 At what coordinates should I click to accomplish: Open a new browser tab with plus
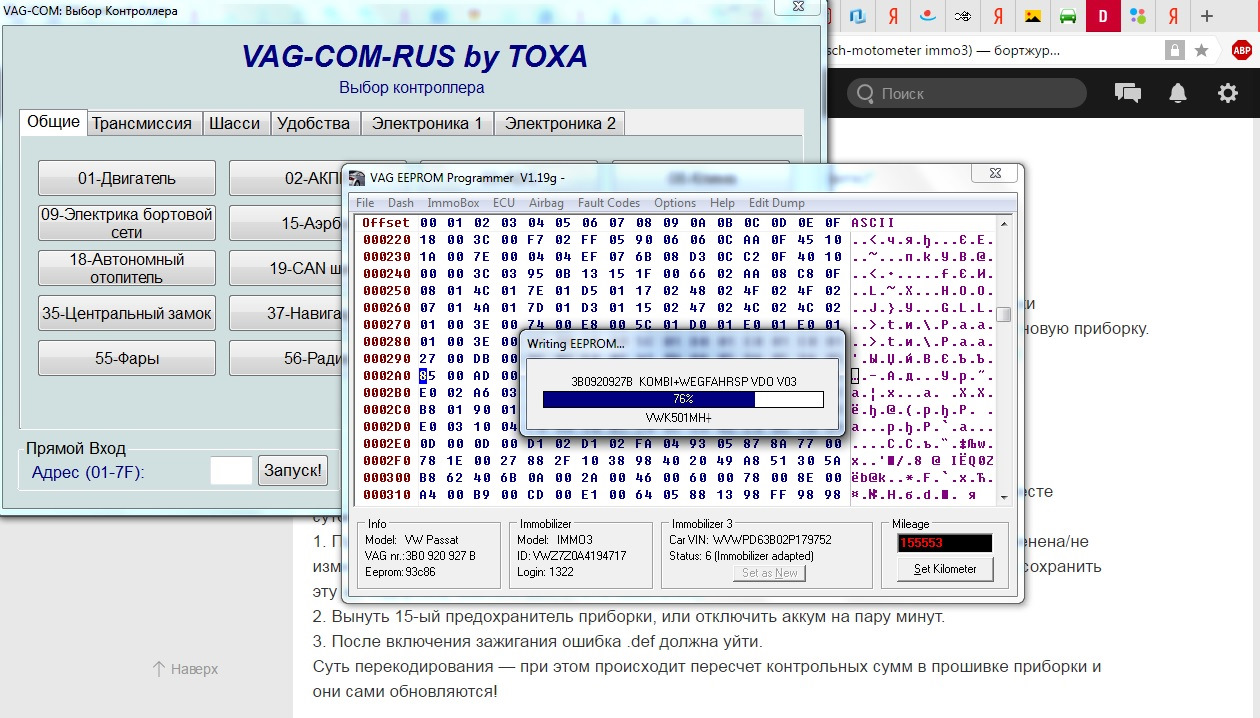[1207, 16]
